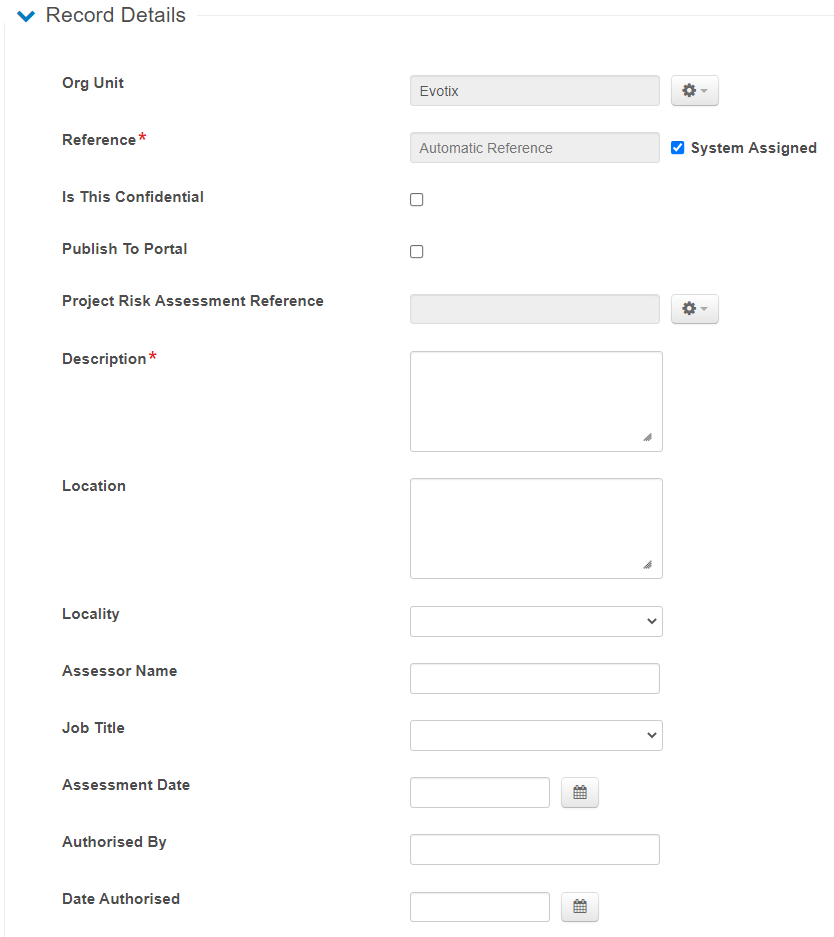Open the Locality dropdown
The image size is (834, 937).
[536, 621]
